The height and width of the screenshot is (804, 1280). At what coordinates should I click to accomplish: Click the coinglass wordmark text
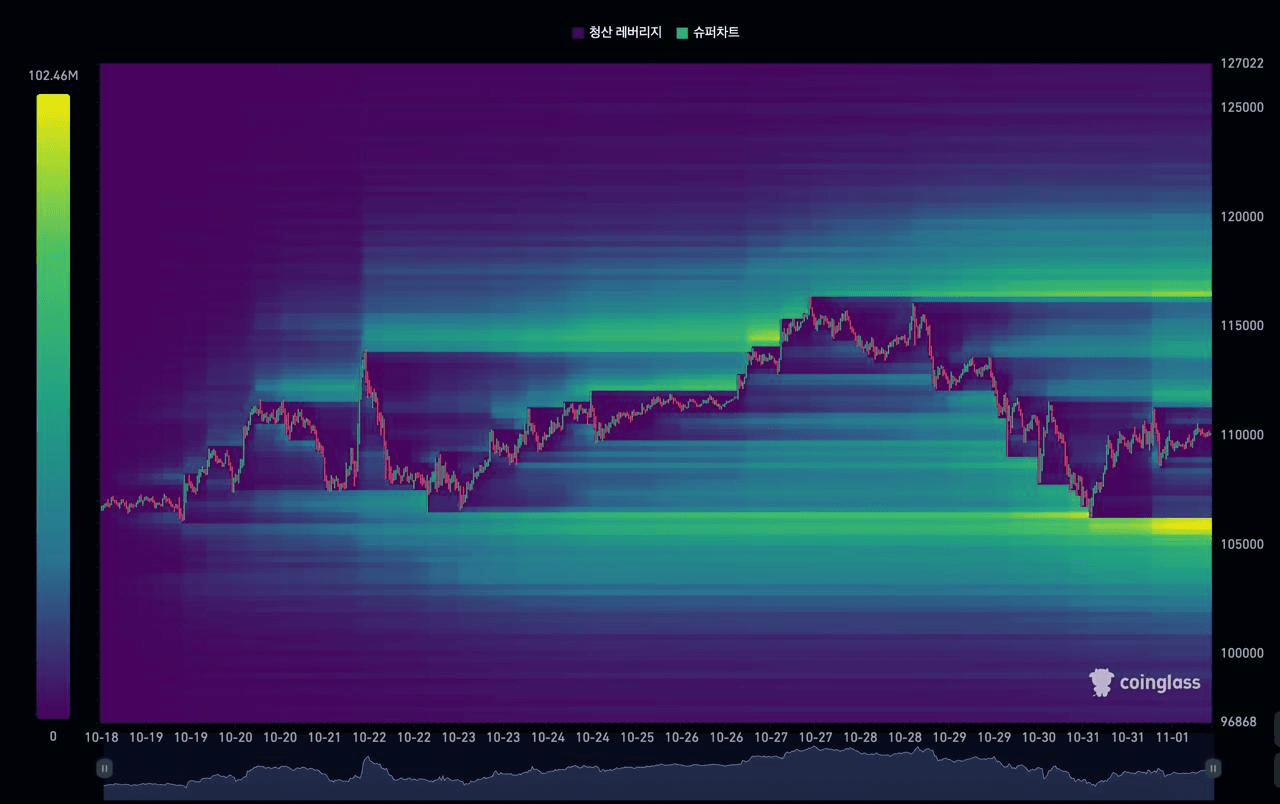click(x=1160, y=682)
